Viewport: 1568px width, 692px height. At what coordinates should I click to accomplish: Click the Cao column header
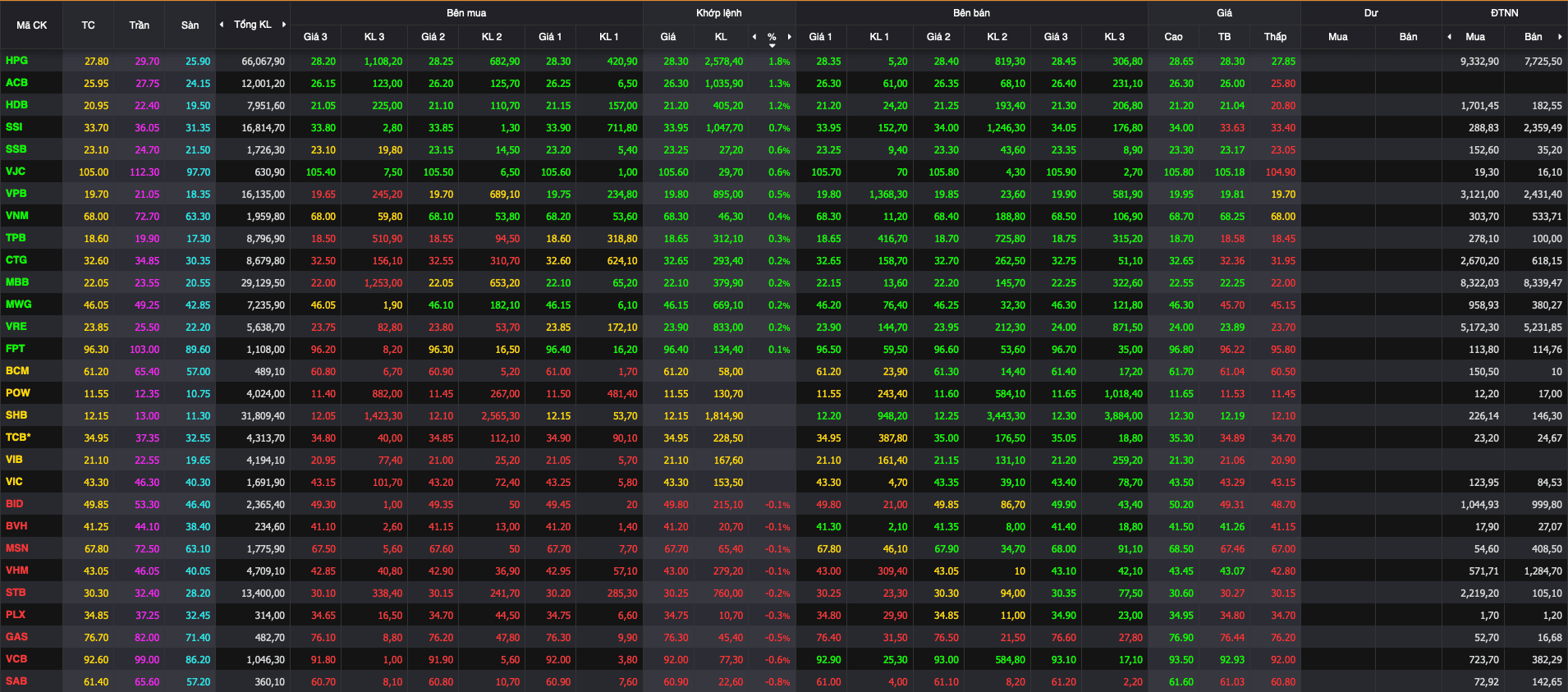1173,37
